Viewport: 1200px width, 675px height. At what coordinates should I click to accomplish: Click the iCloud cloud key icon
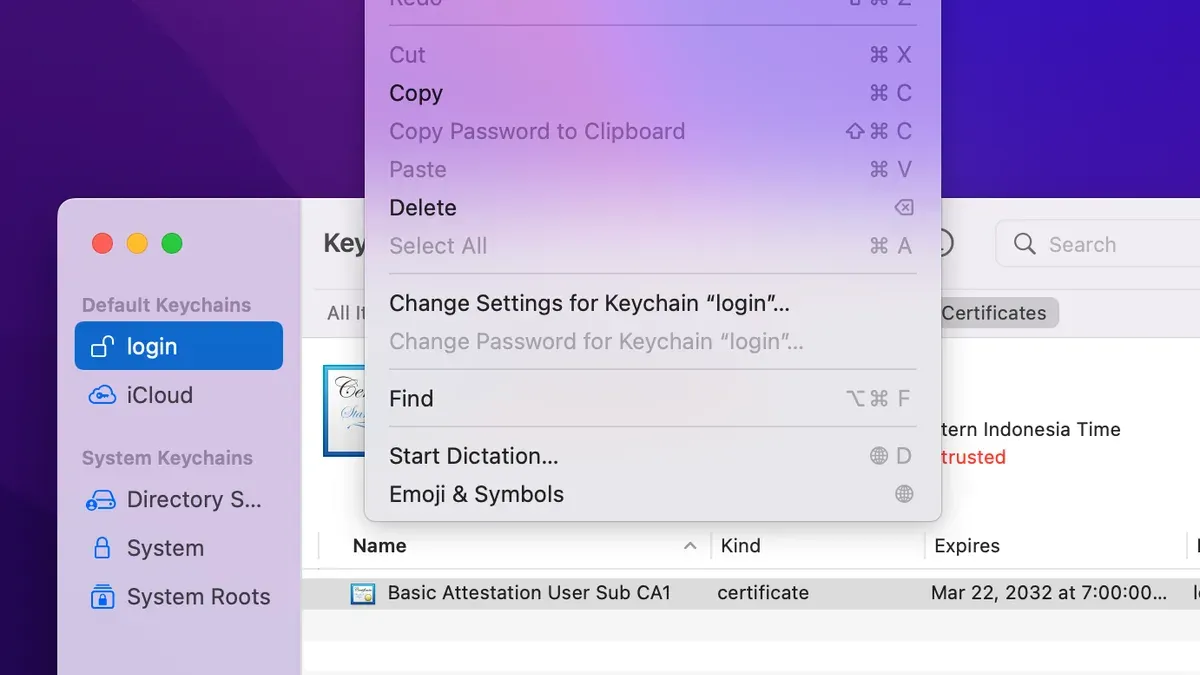pos(101,395)
